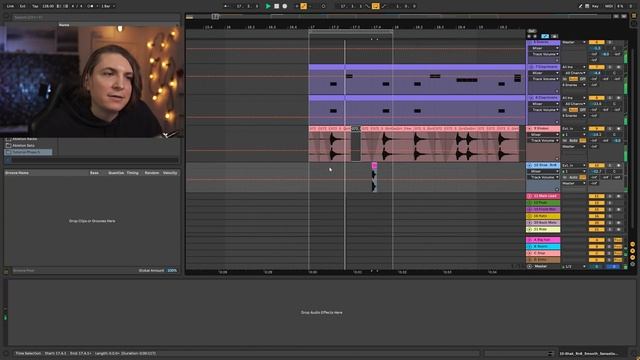The width and height of the screenshot is (640, 360).
Task: Click track 9 volume value -18.2
Action: point(598,135)
